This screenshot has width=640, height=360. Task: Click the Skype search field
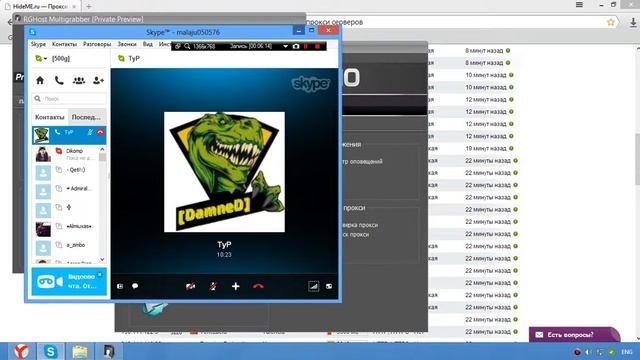69,98
